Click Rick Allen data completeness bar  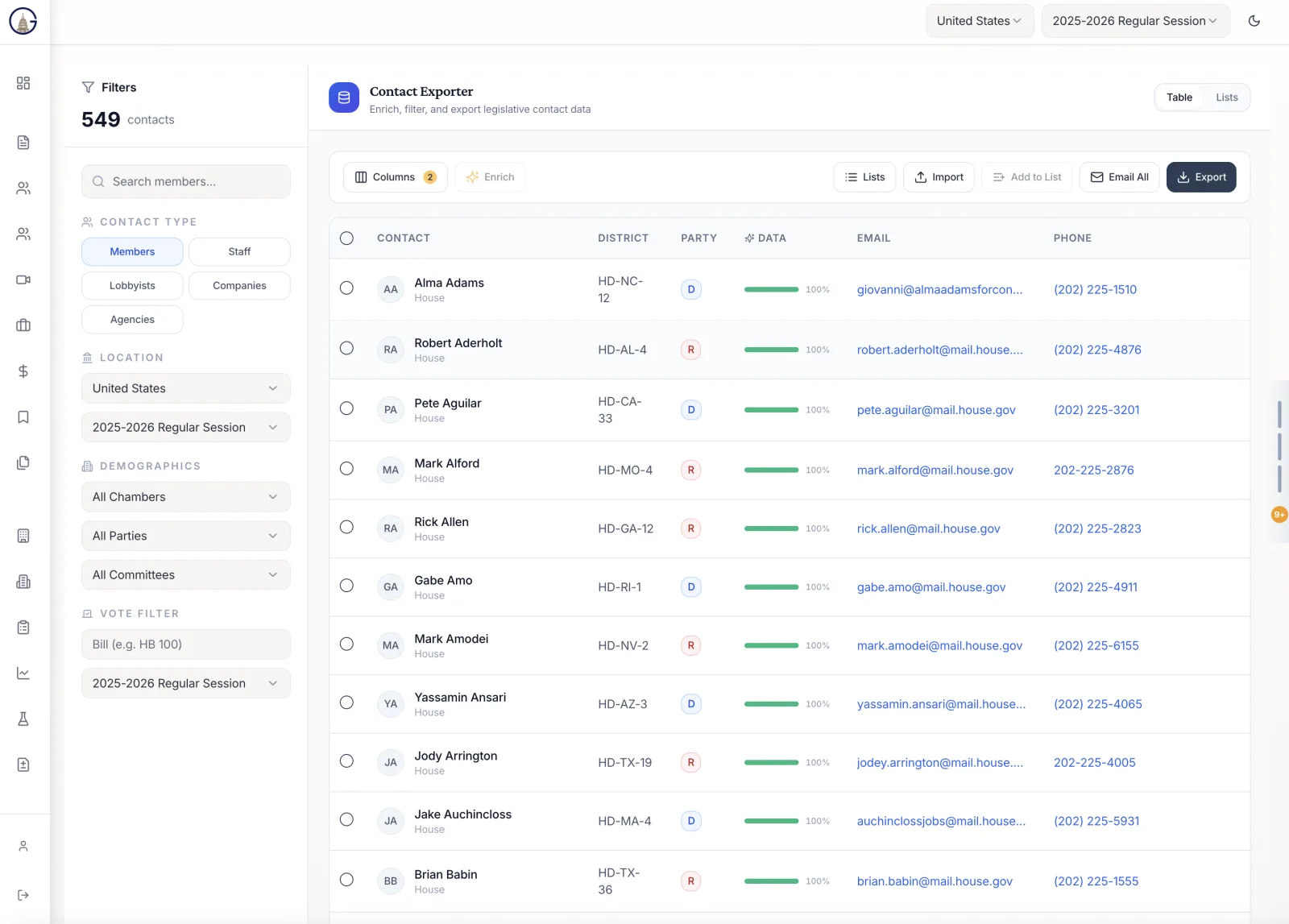click(771, 528)
